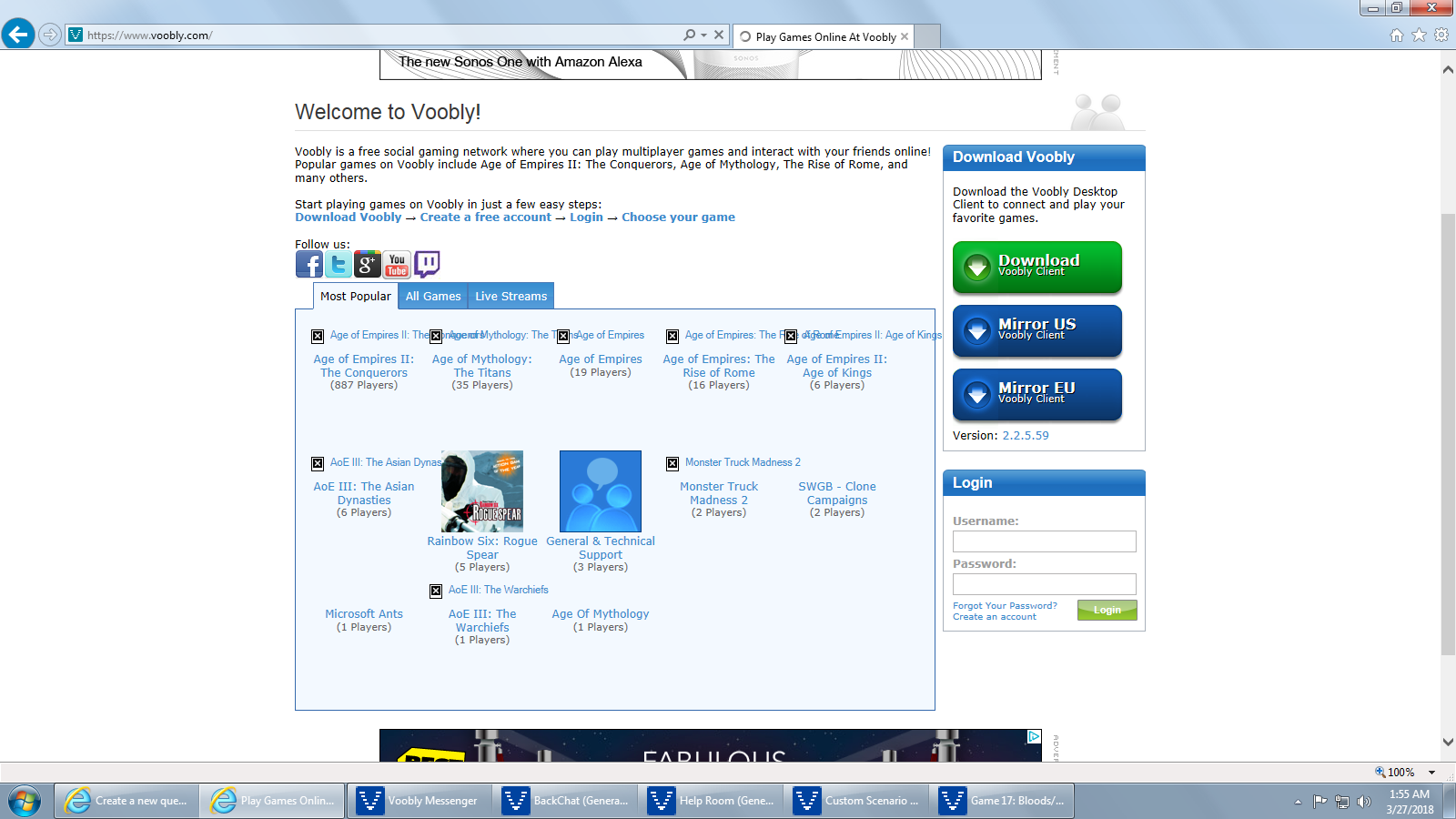Viewport: 1456px width, 819px height.
Task: Follow the Choose your game link
Action: (x=678, y=217)
